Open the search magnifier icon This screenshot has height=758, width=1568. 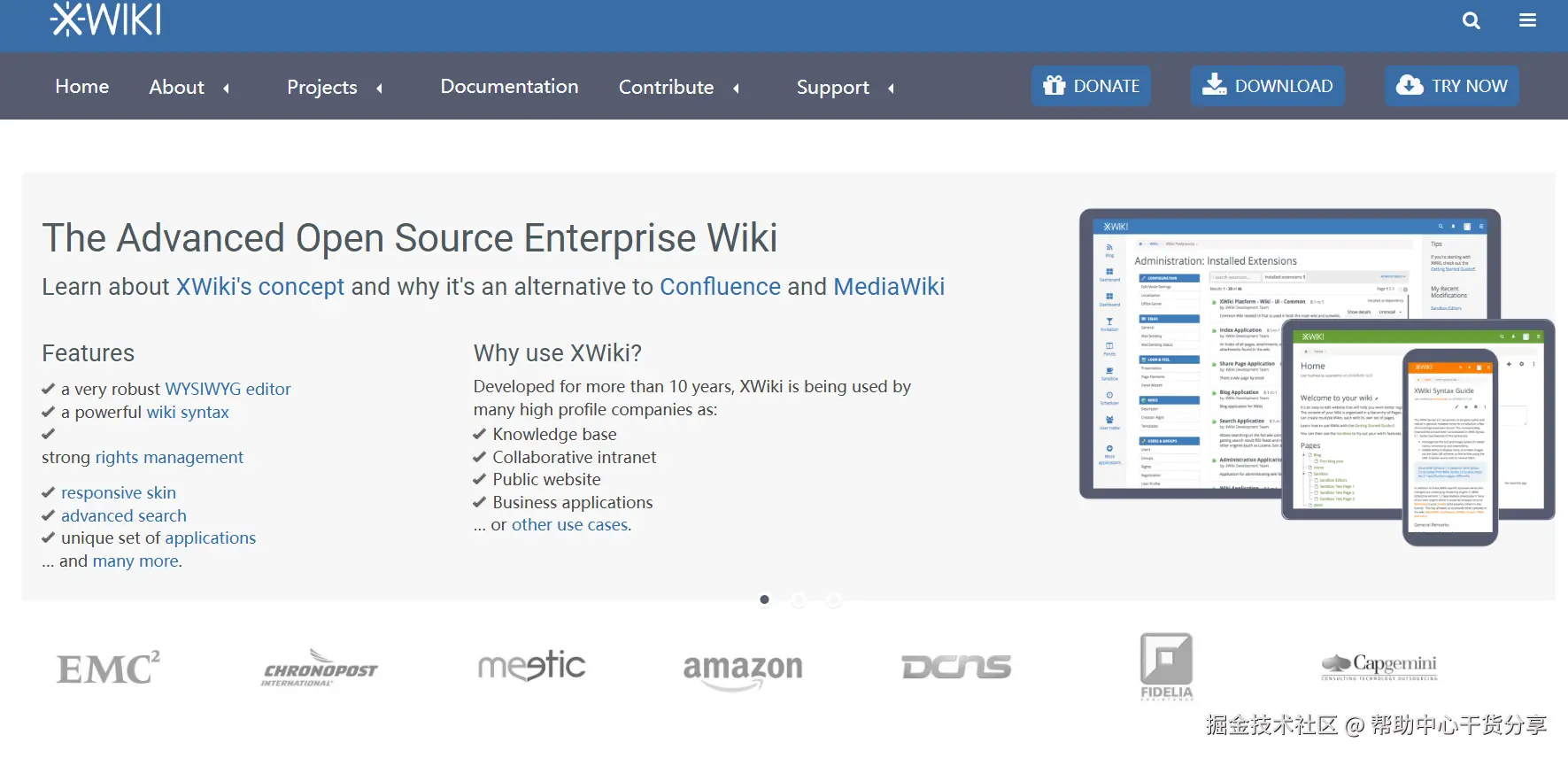click(x=1471, y=20)
